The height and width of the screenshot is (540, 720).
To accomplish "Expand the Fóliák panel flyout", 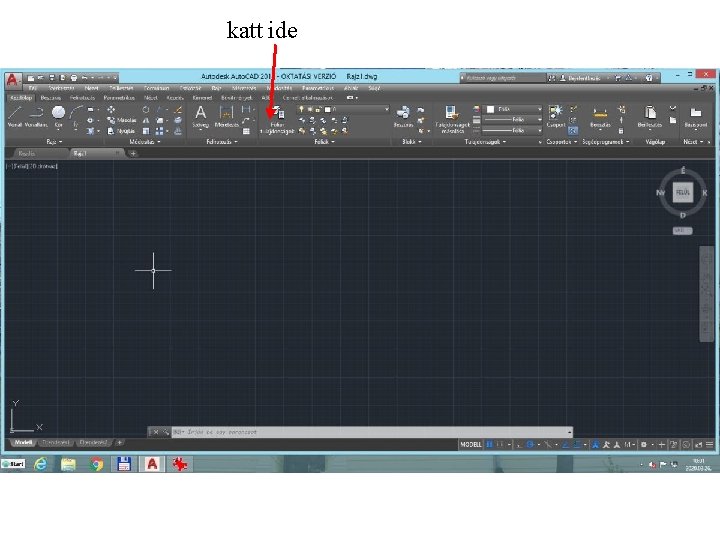I will coord(324,142).
